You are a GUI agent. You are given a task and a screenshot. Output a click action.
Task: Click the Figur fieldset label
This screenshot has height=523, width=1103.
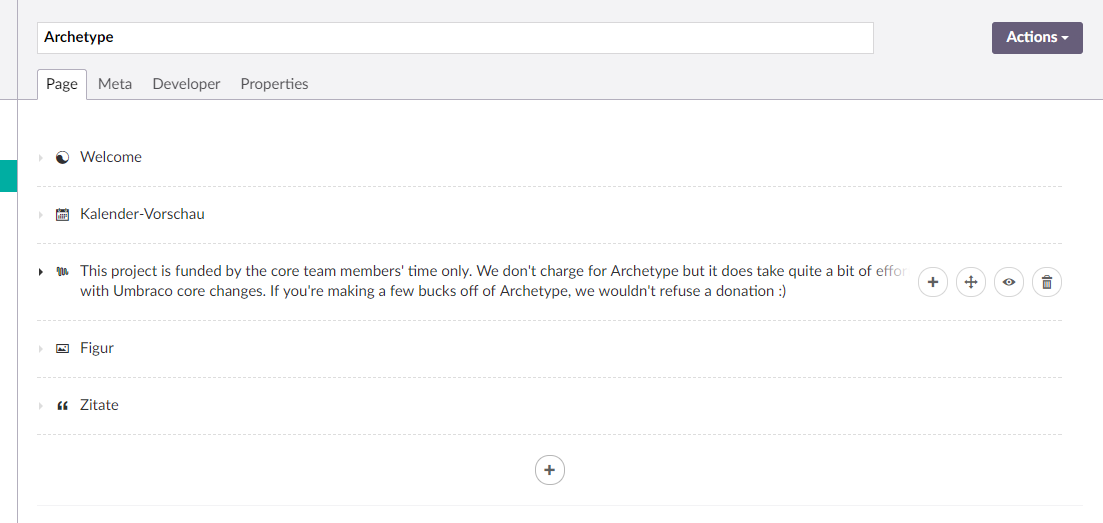click(x=97, y=348)
